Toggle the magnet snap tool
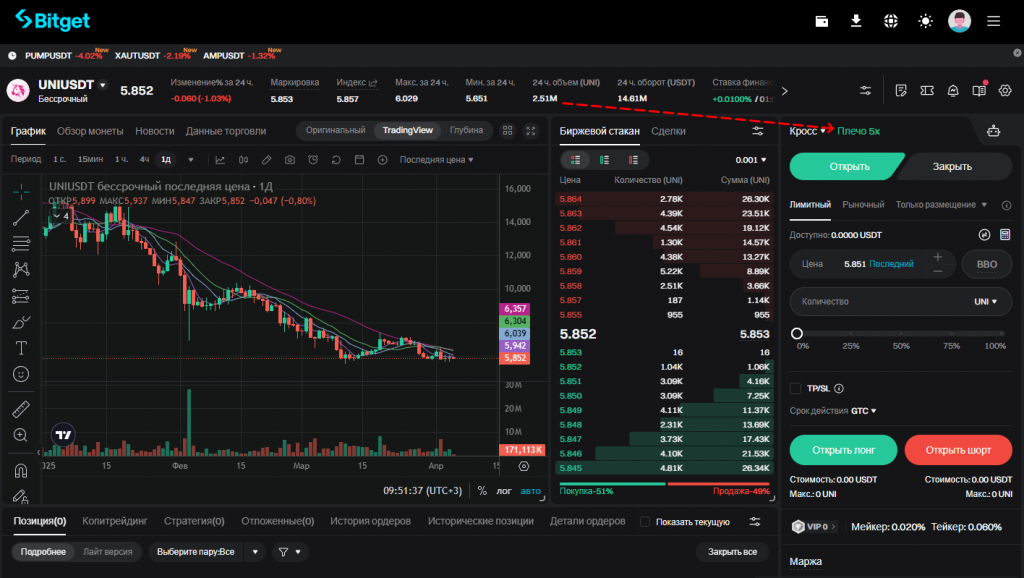The height and width of the screenshot is (578, 1024). (21, 470)
